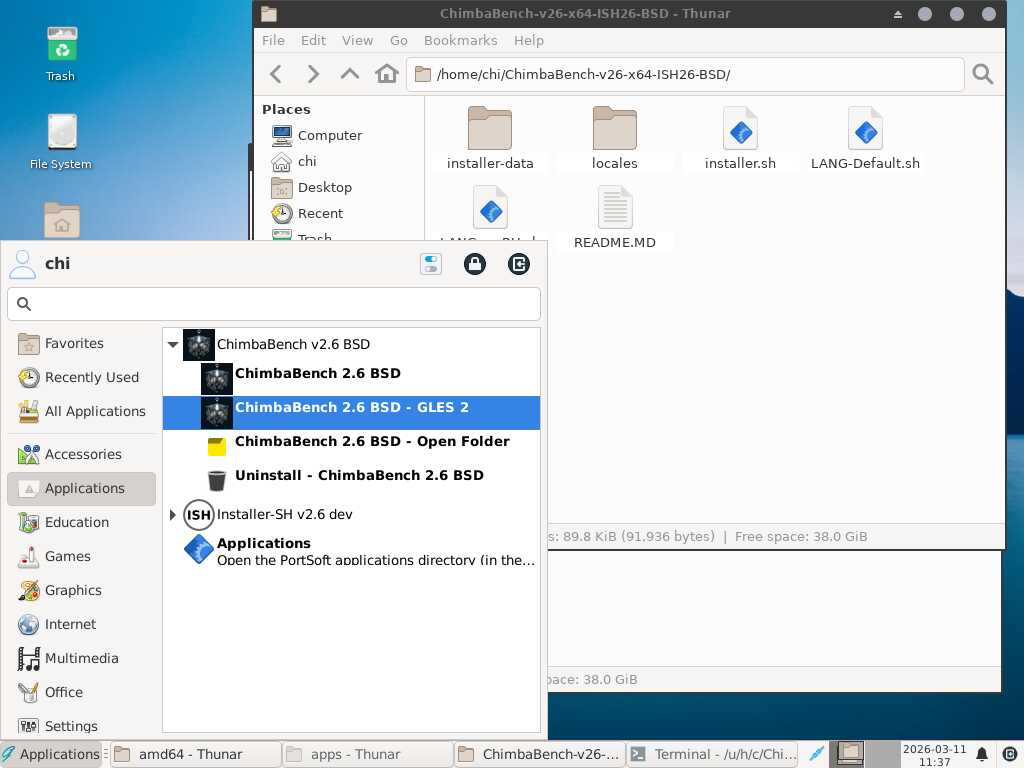
Task: Open ChimbaBench 2.6 BSD - Open Folder
Action: pyautogui.click(x=351, y=447)
